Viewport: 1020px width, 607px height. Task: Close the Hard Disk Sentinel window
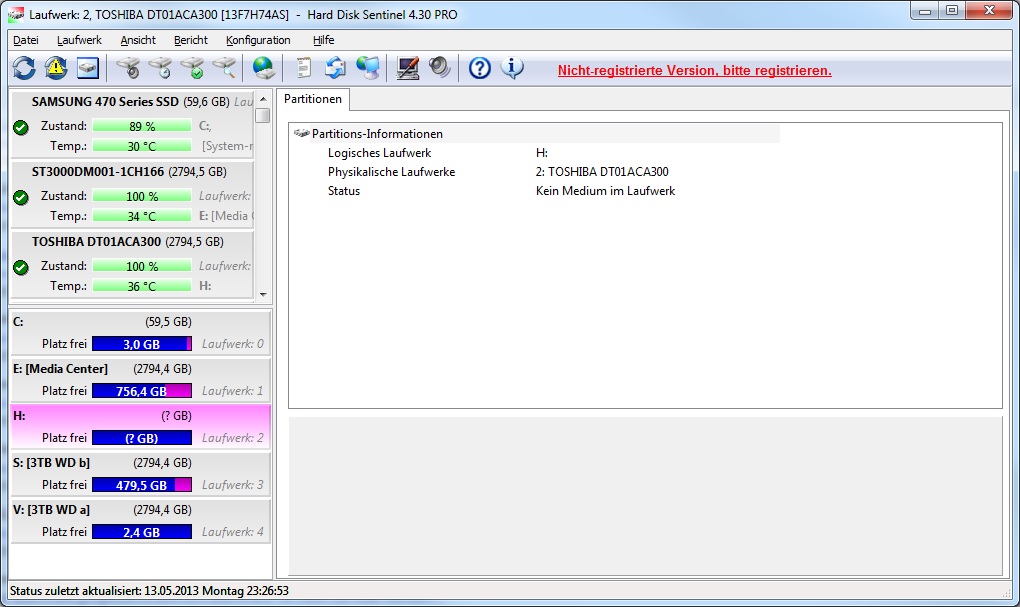pos(989,11)
